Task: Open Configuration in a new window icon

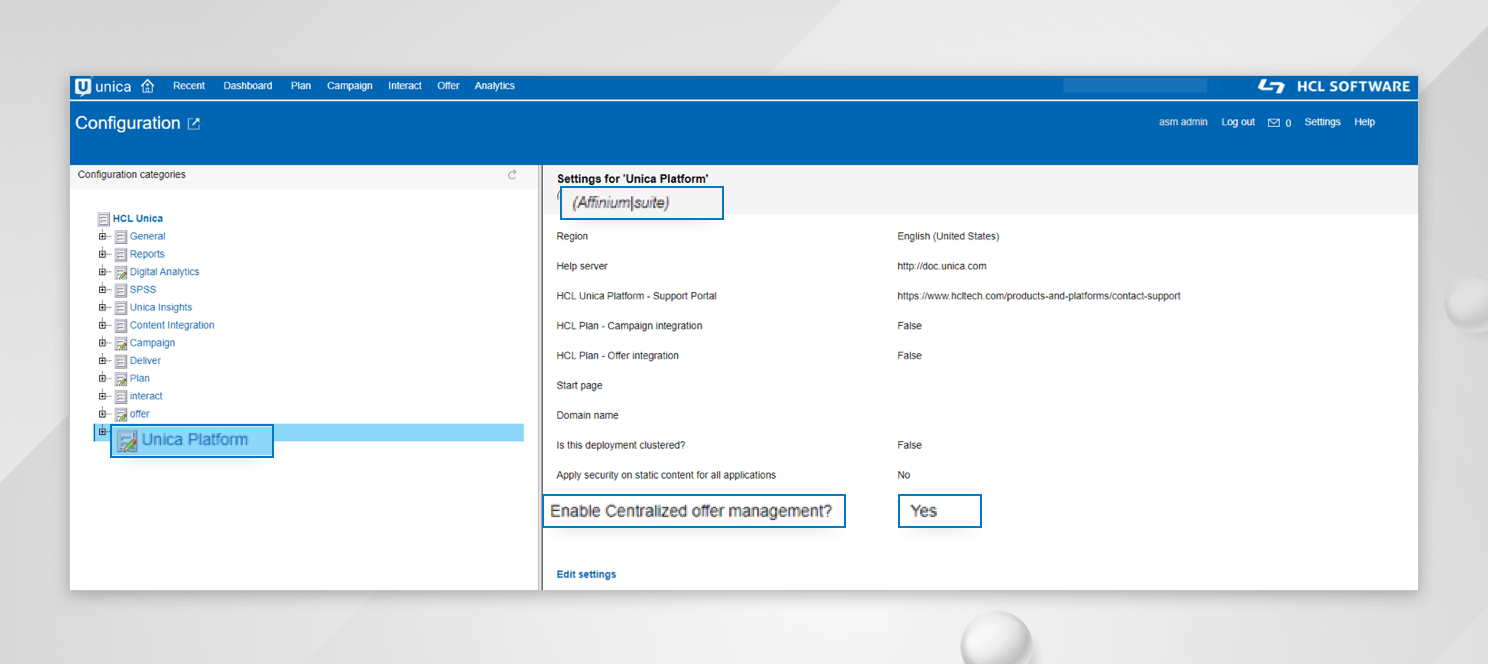Action: click(192, 122)
